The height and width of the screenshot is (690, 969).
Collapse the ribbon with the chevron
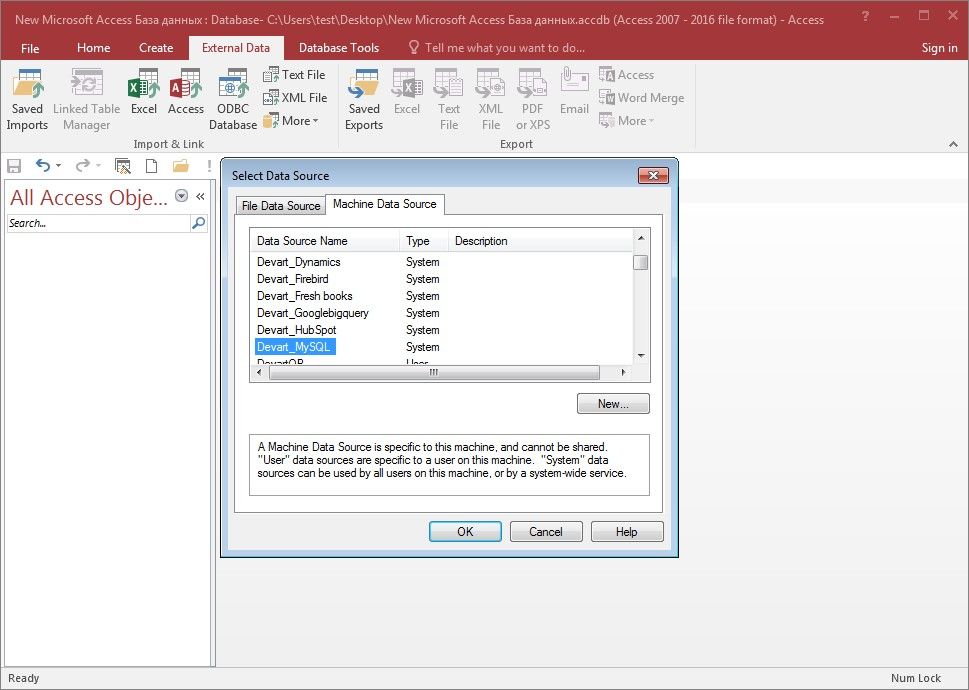(954, 144)
